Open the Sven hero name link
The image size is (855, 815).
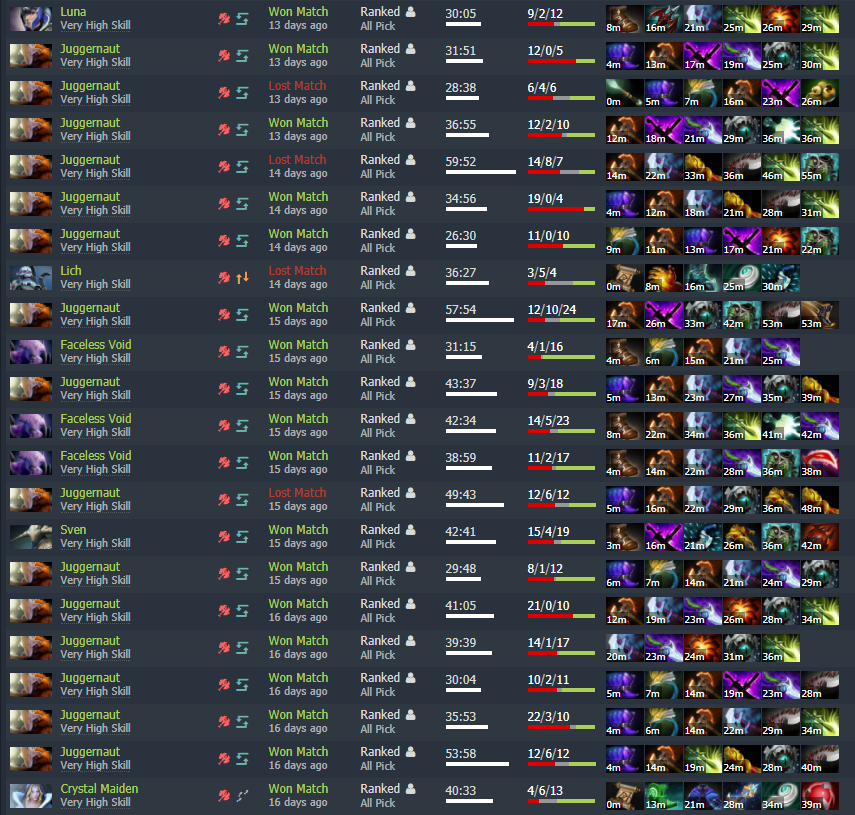click(73, 530)
